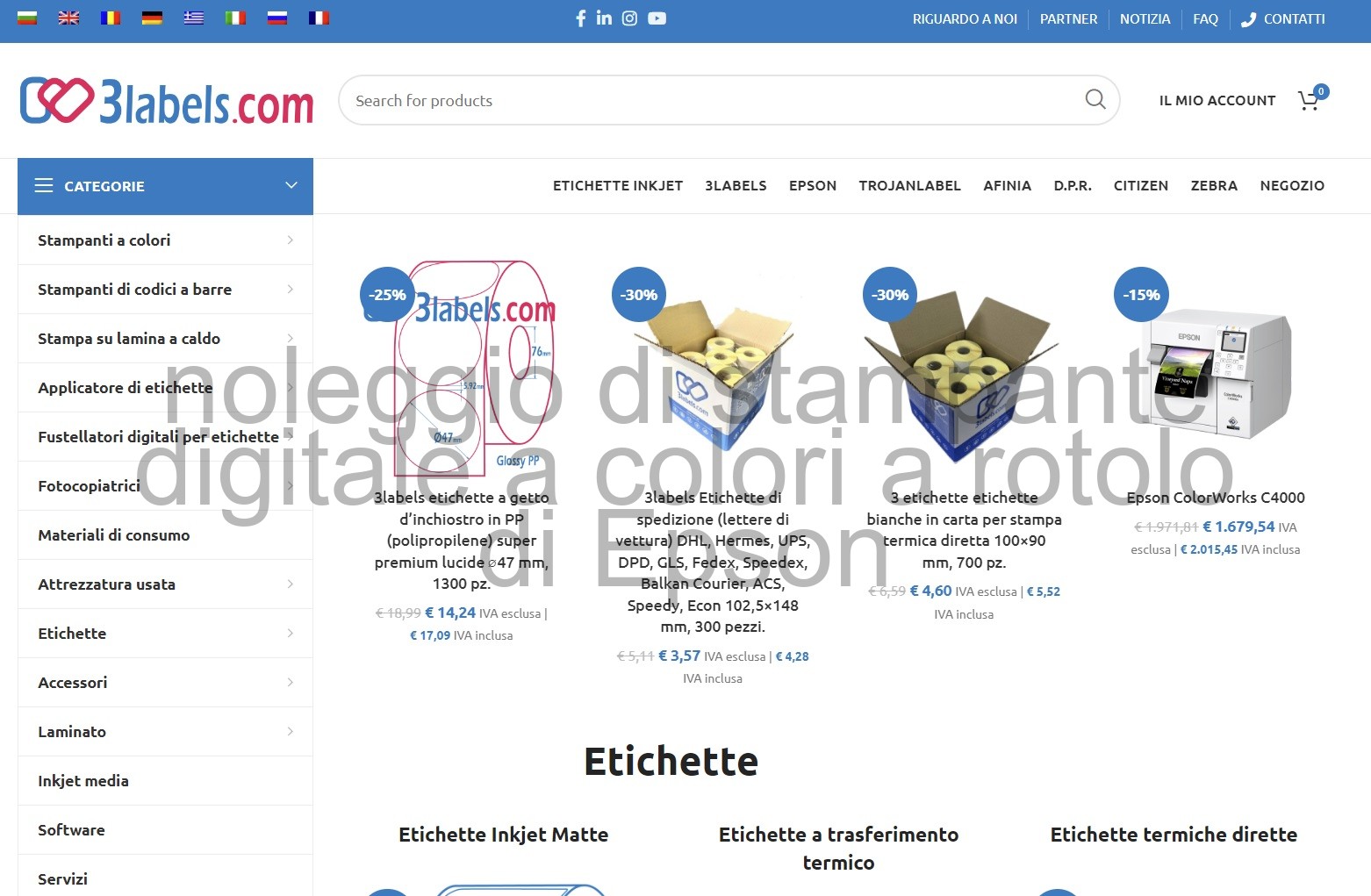Click the LinkedIn social icon
Viewport: 1371px width, 896px height.
(605, 18)
